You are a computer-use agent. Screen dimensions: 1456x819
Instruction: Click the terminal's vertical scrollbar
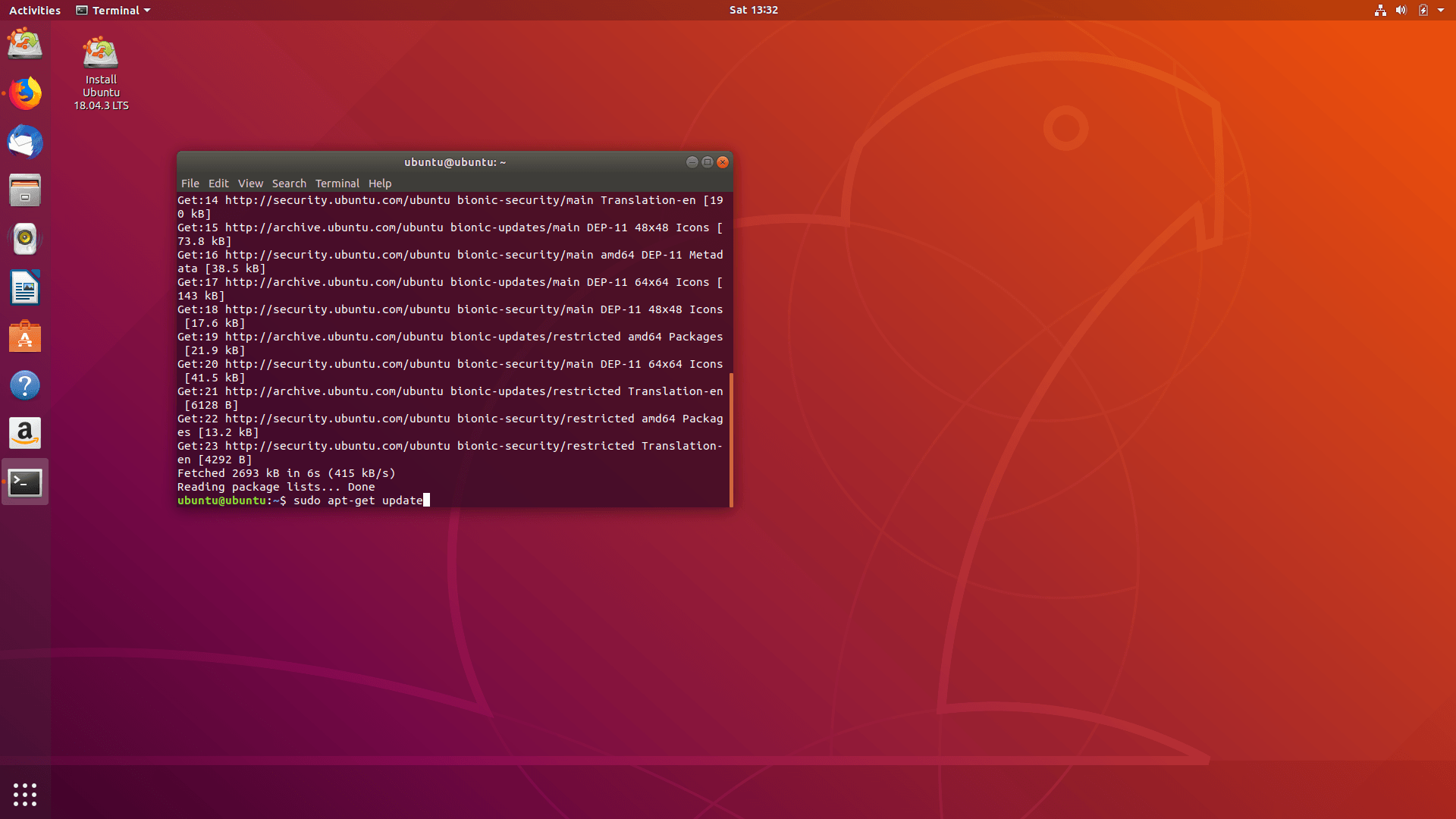click(x=731, y=438)
